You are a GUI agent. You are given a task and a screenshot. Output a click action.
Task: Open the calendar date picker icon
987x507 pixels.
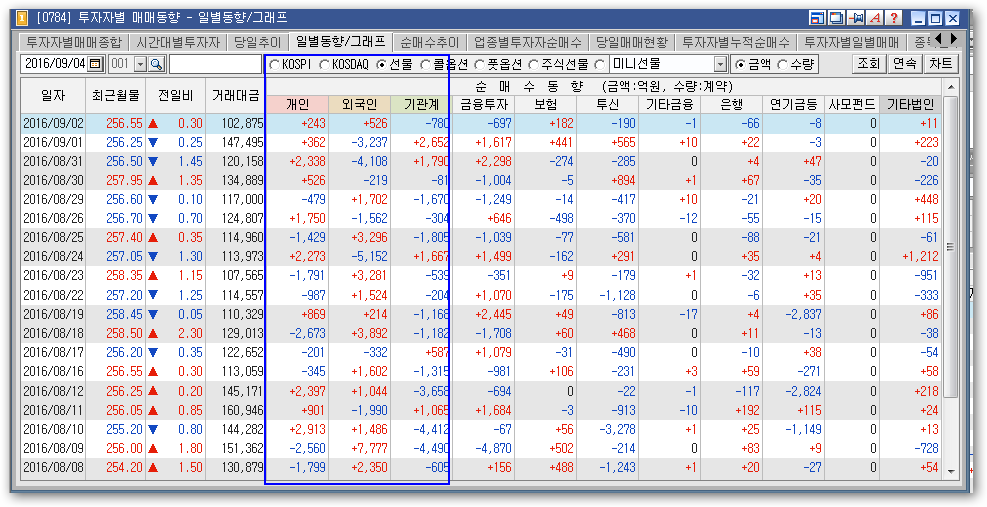[96, 64]
